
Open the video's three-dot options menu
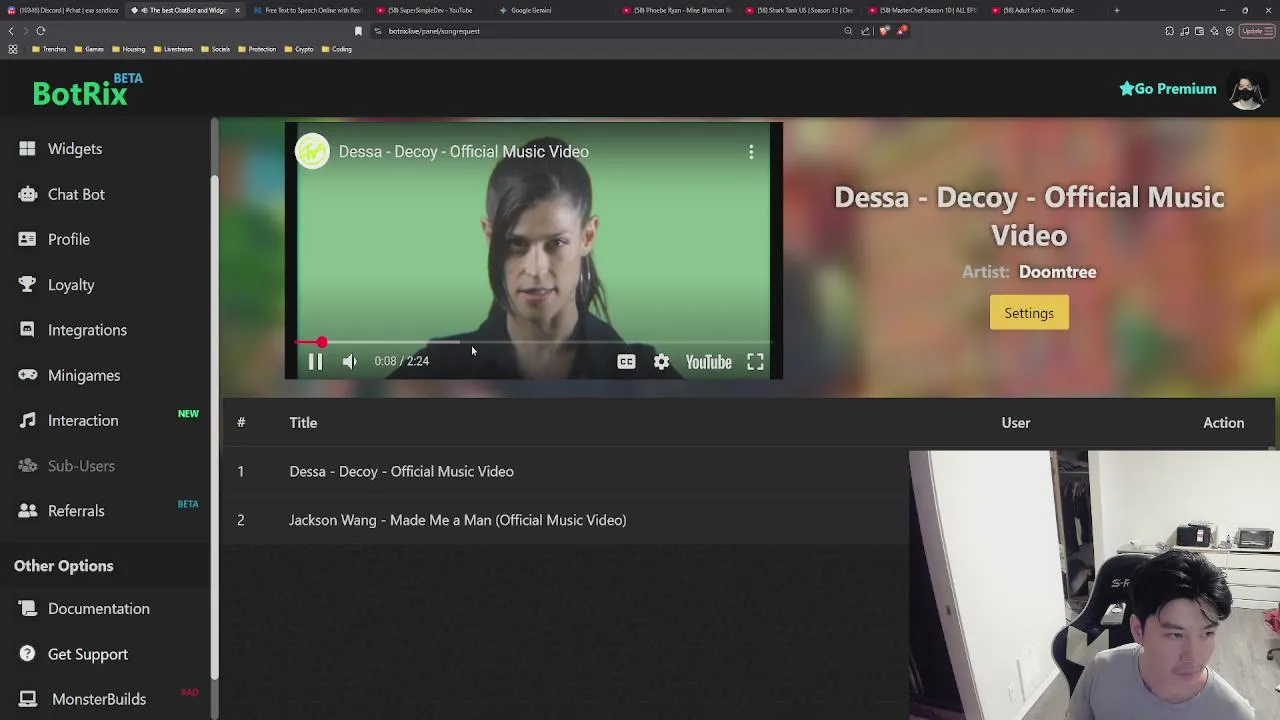pos(751,152)
